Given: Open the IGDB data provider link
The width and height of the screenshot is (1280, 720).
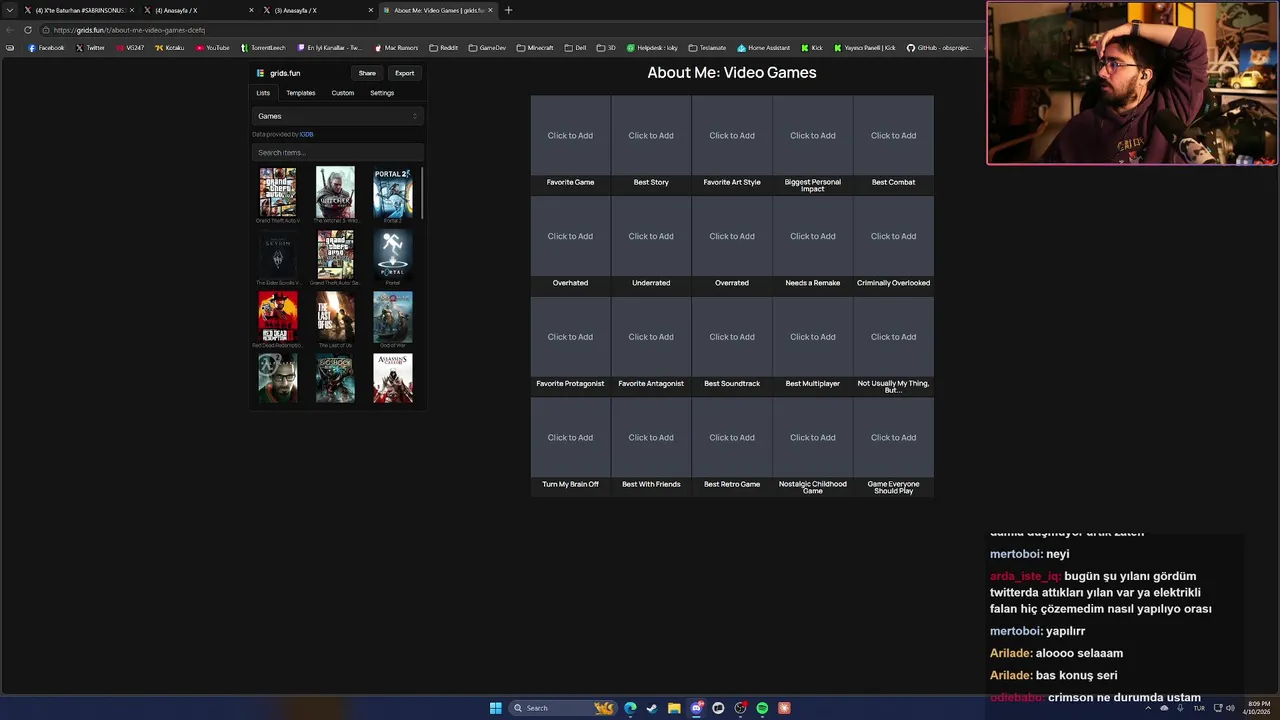Looking at the screenshot, I should pos(306,134).
